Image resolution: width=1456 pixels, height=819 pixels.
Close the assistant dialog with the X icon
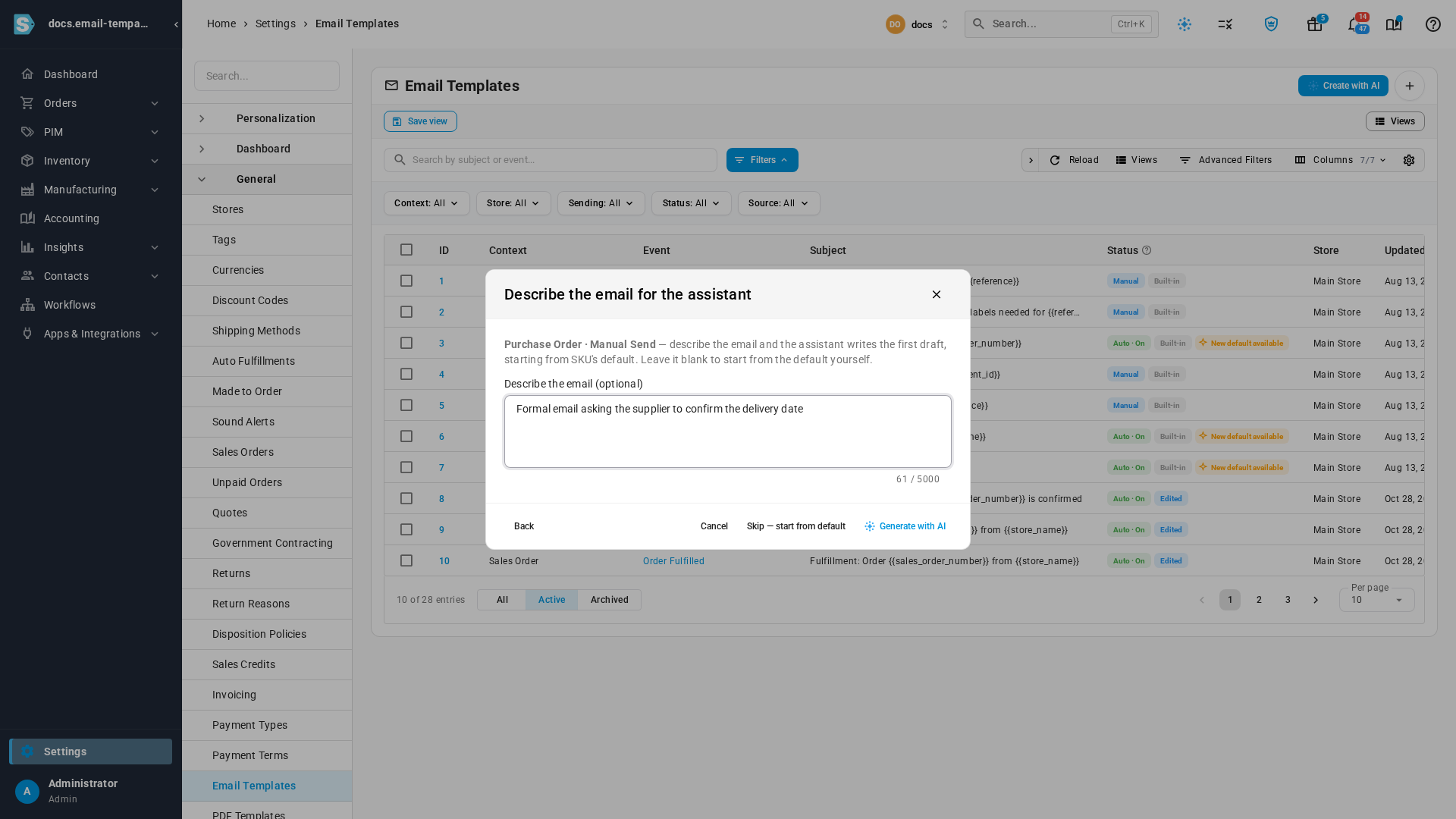937,295
